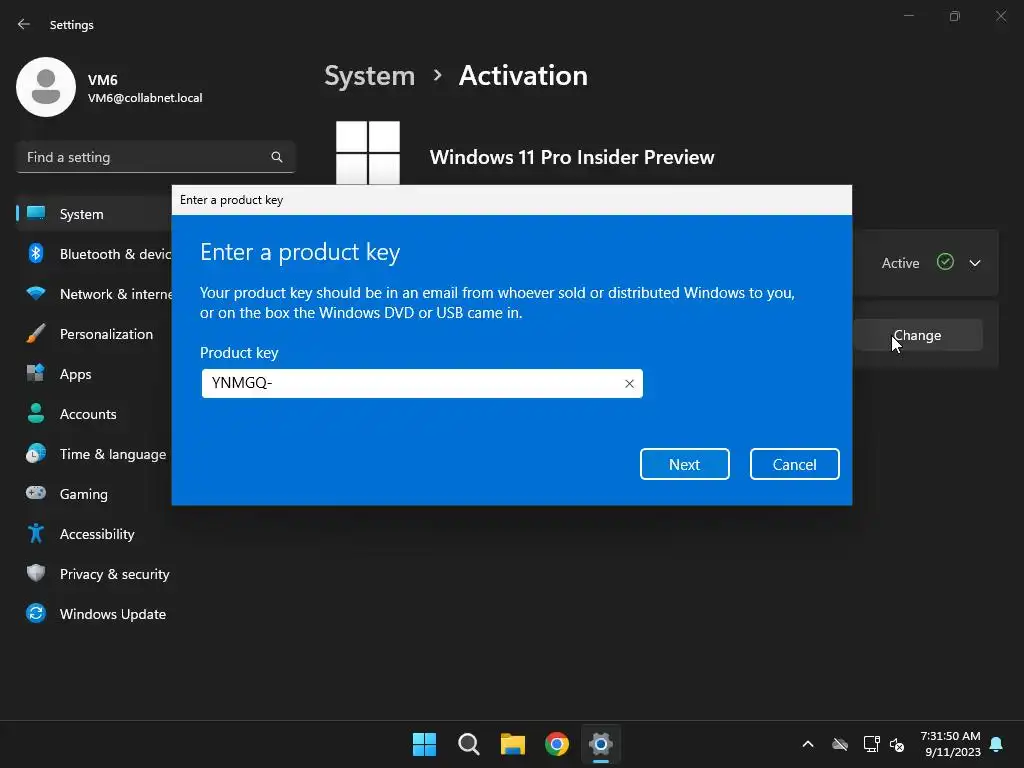The height and width of the screenshot is (768, 1024).
Task: Click the System breadcrumb link
Action: pos(370,76)
